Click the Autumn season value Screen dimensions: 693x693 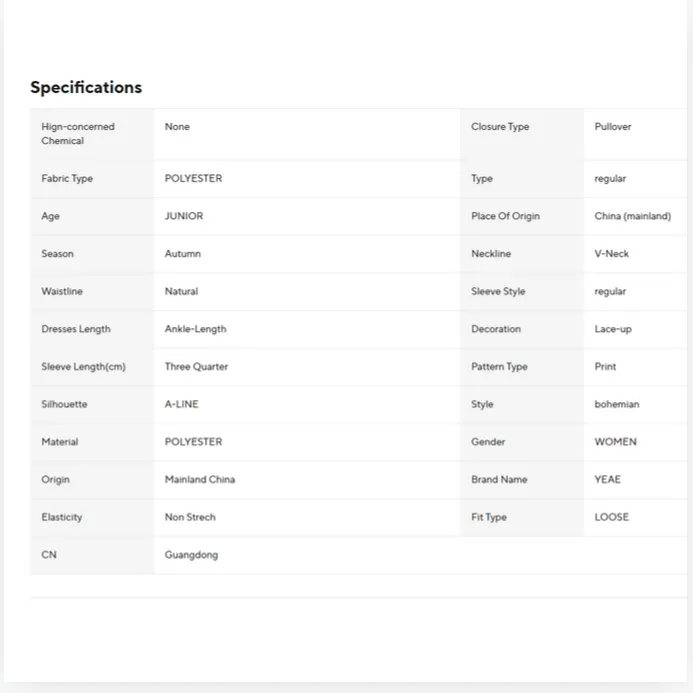click(183, 254)
